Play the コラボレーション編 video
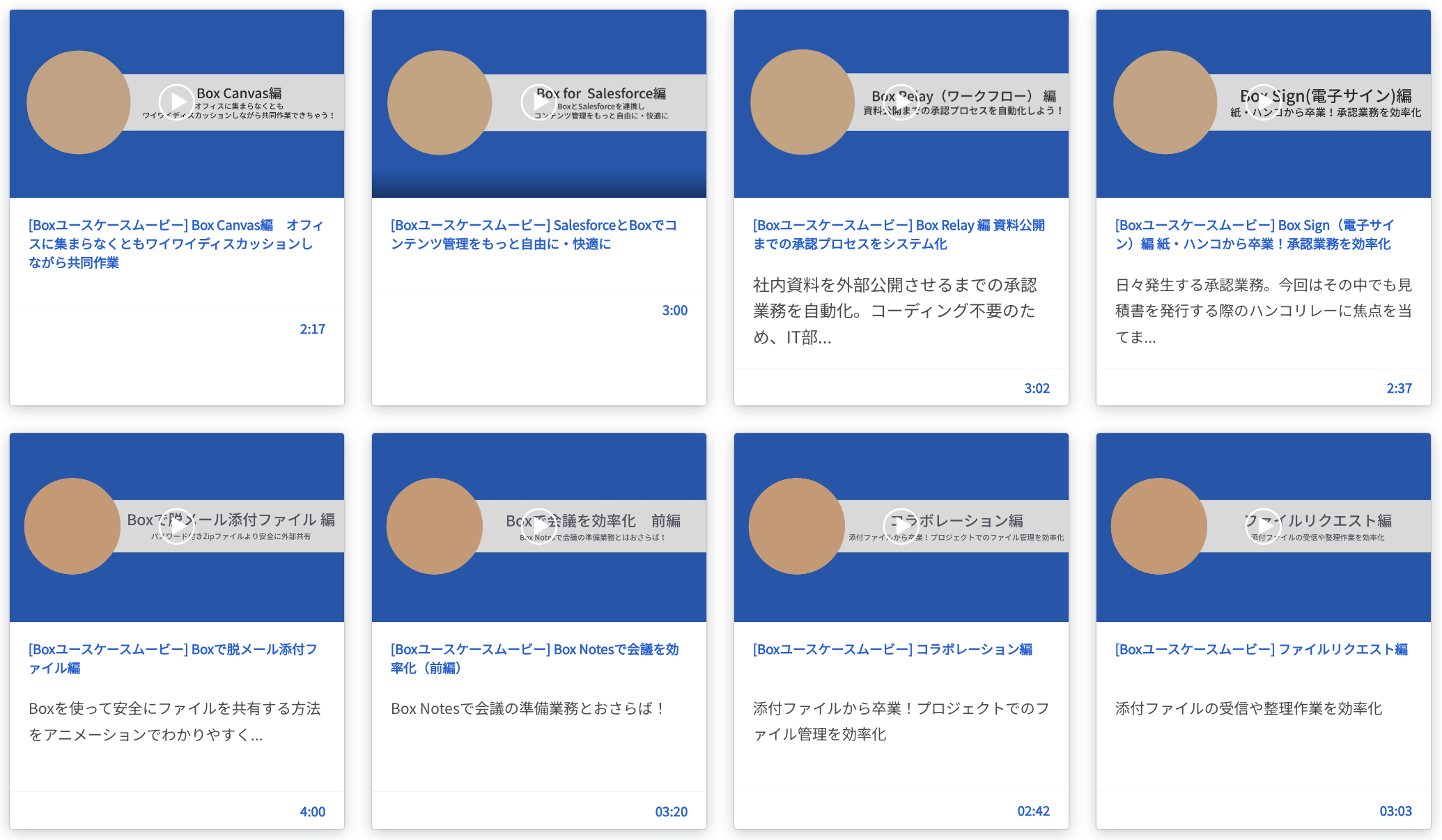This screenshot has width=1442, height=840. [x=901, y=527]
